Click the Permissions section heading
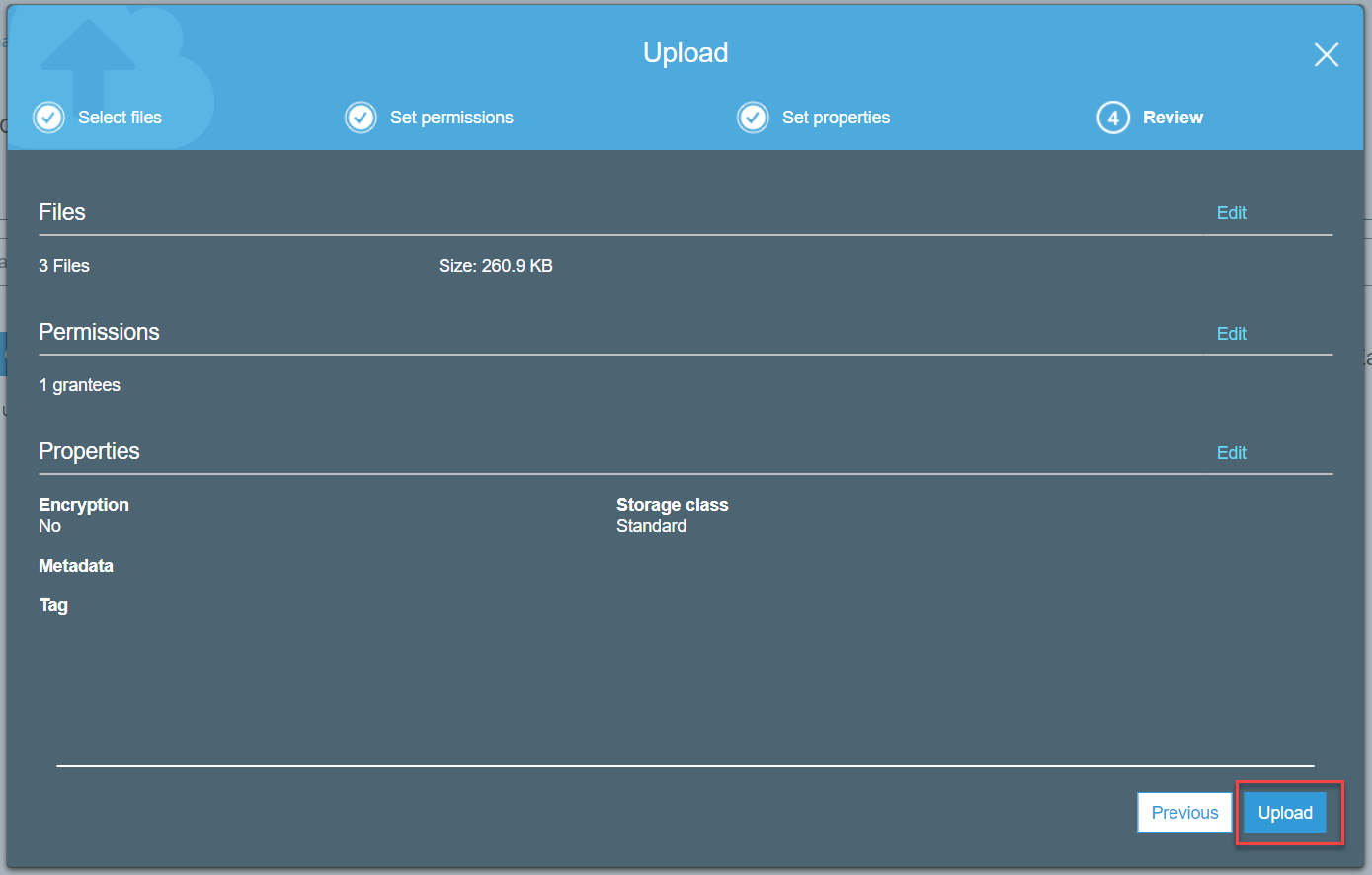The width and height of the screenshot is (1372, 875). click(99, 332)
